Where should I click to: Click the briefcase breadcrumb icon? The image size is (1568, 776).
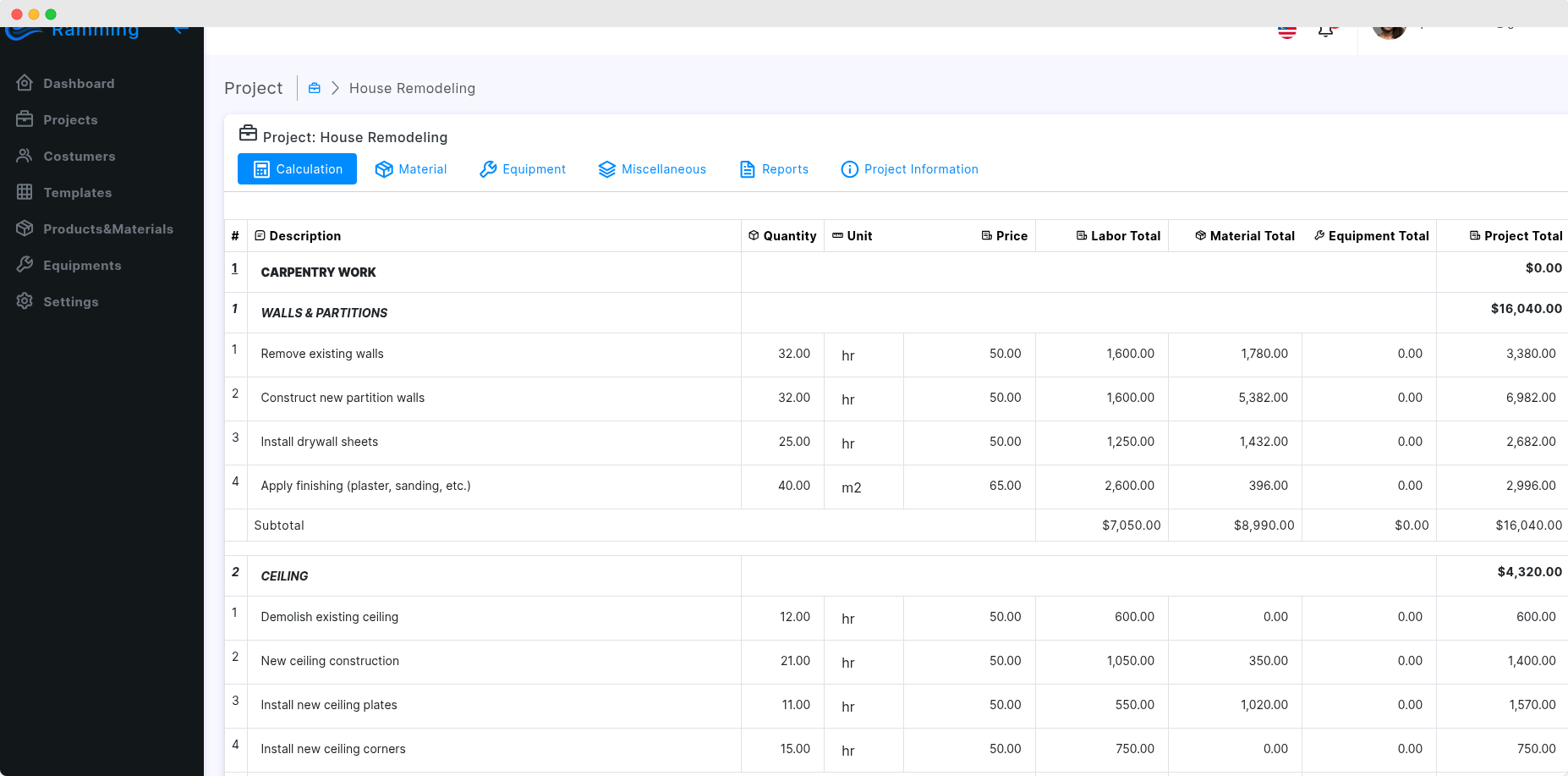pyautogui.click(x=315, y=88)
